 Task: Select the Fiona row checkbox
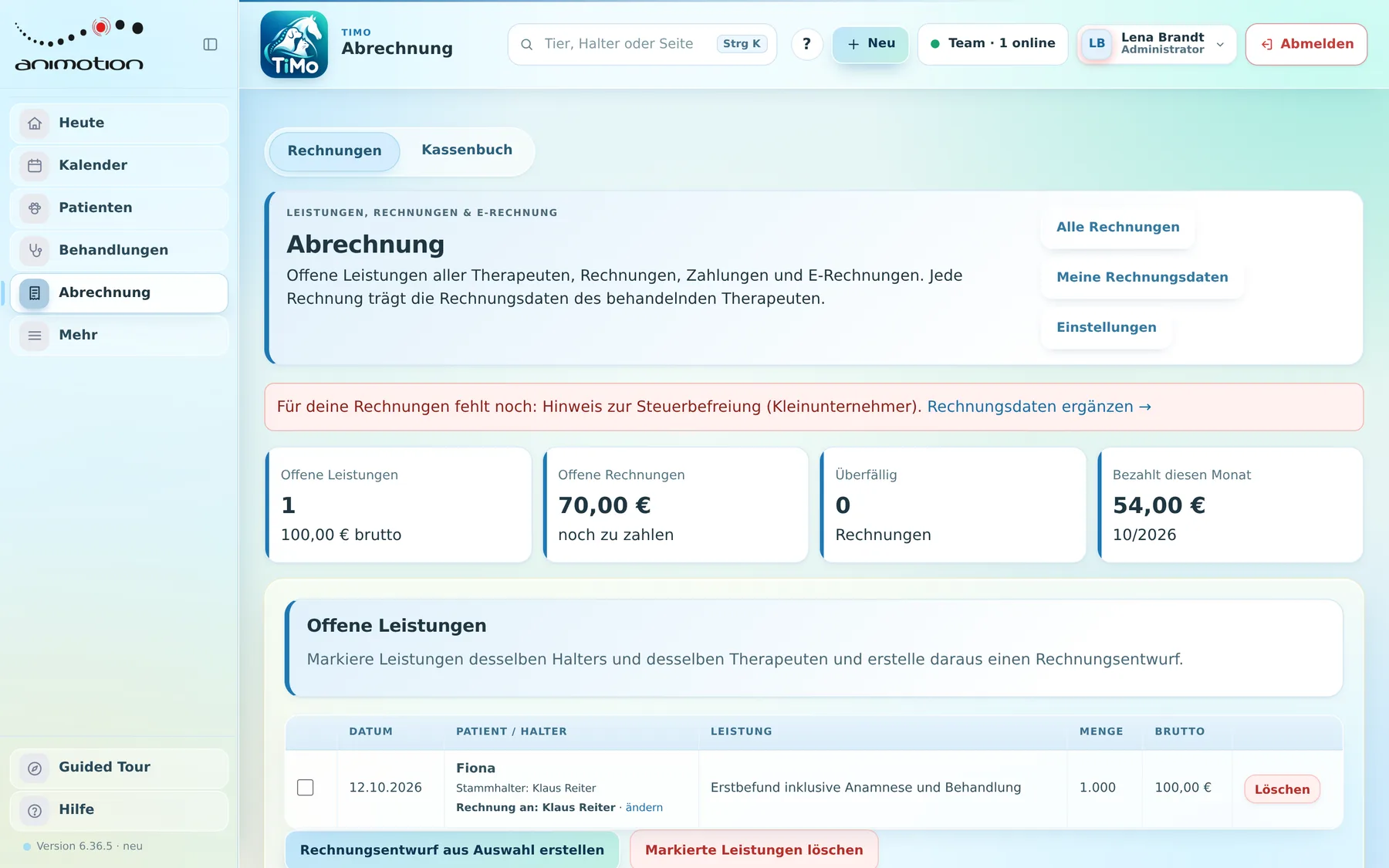306,787
